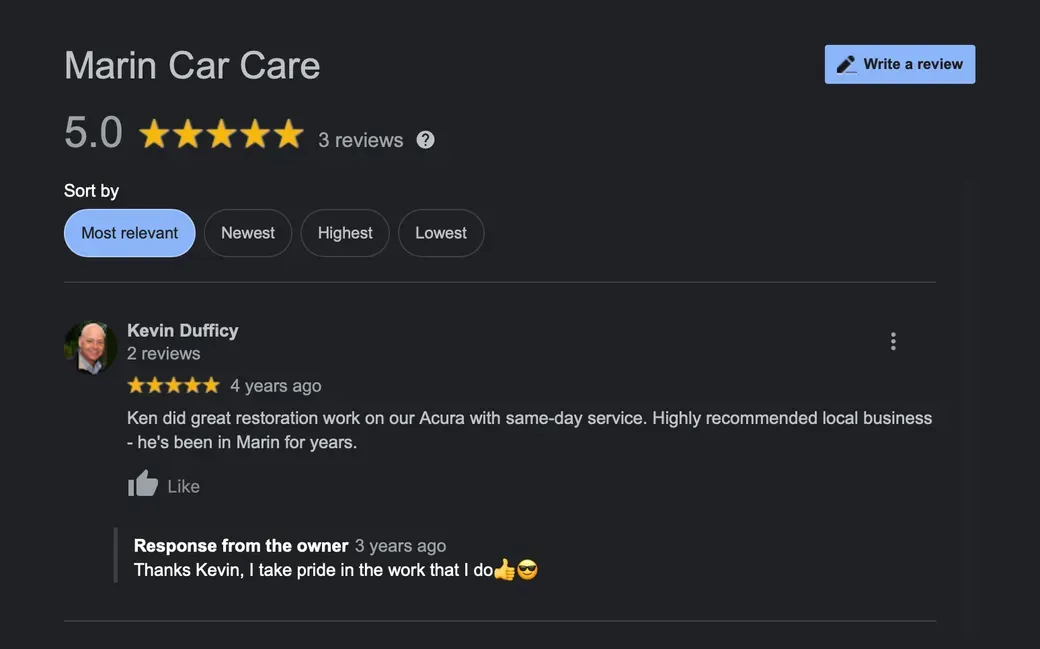Click Kevin Dufficy's profile photo
1040x649 pixels.
tap(91, 347)
